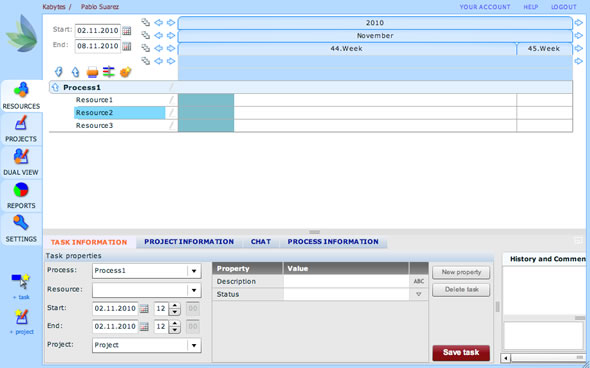Click the timeline Start date field

98,31
